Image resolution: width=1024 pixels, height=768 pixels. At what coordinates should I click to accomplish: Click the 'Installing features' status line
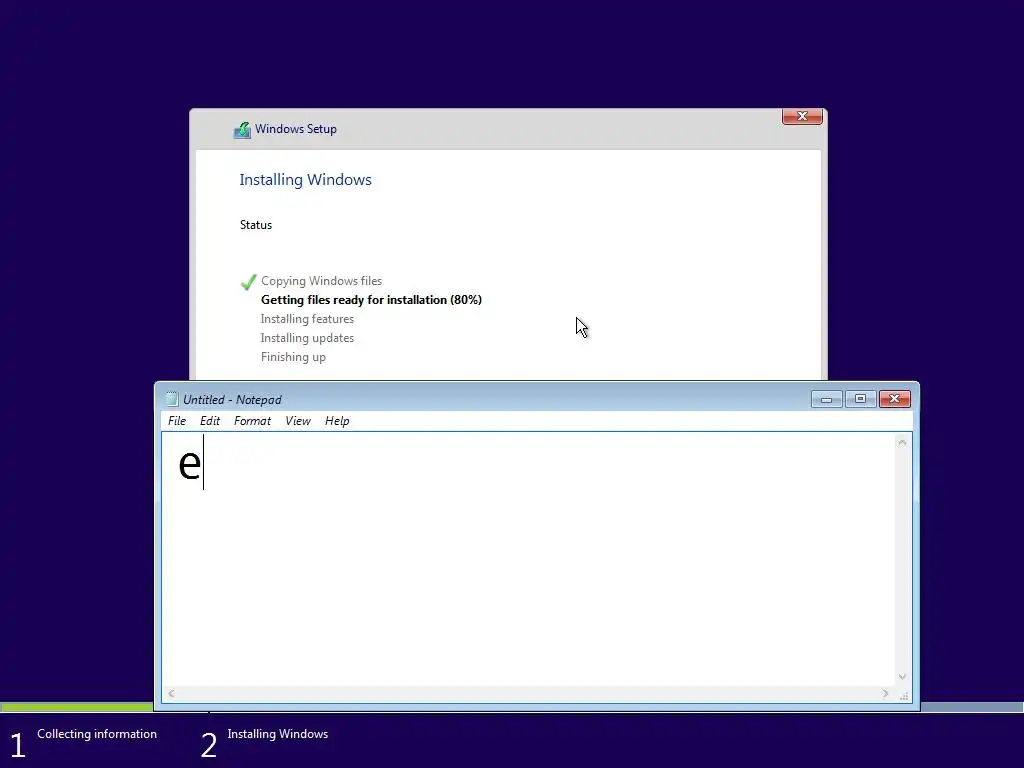(x=307, y=319)
